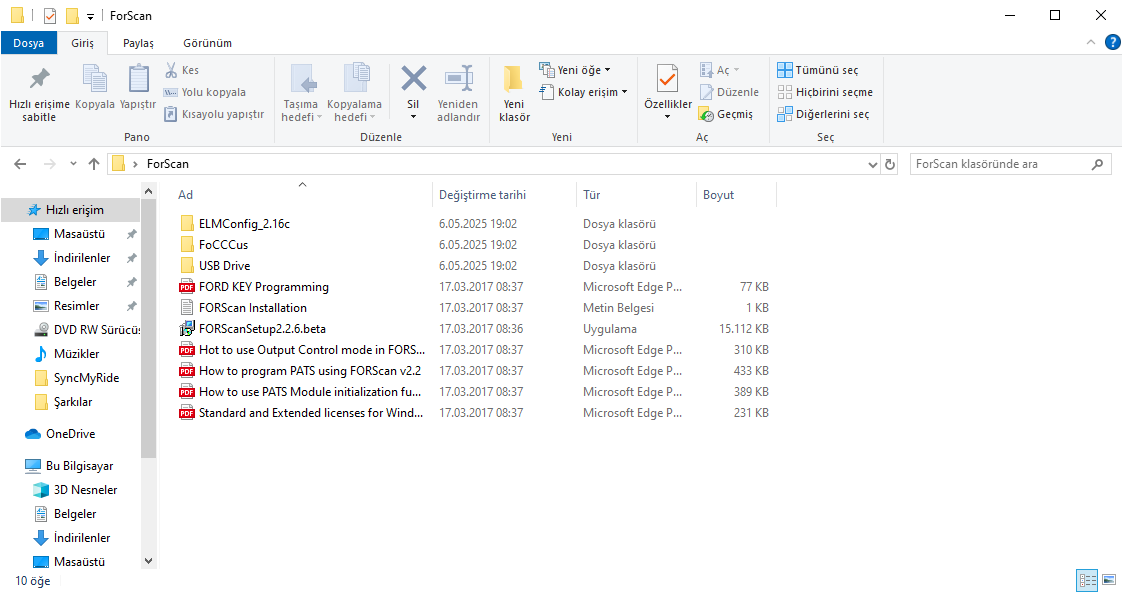Click ForScan in the address breadcrumb
This screenshot has height=593, width=1122.
167,164
